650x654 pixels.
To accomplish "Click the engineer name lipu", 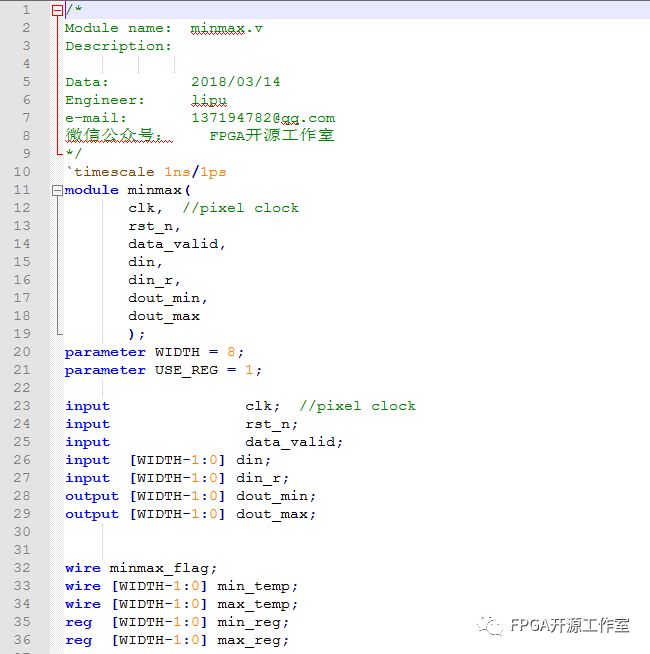I will click(x=209, y=100).
